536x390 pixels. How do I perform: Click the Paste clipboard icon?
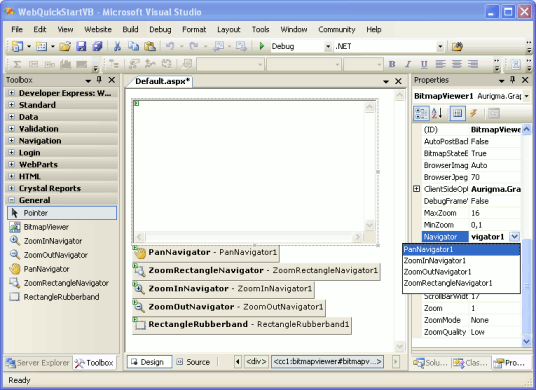coord(150,46)
